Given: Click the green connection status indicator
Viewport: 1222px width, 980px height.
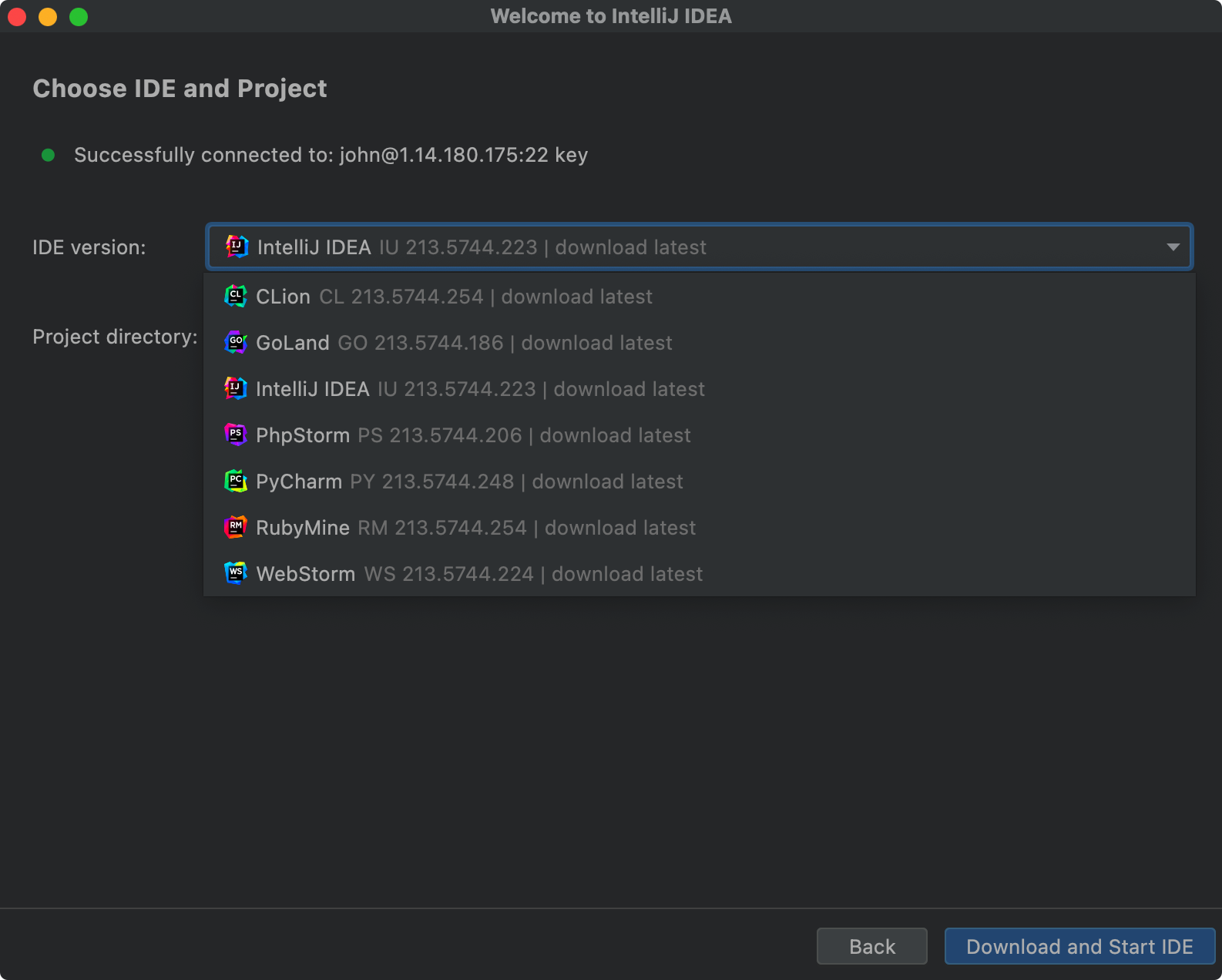Looking at the screenshot, I should coord(48,155).
